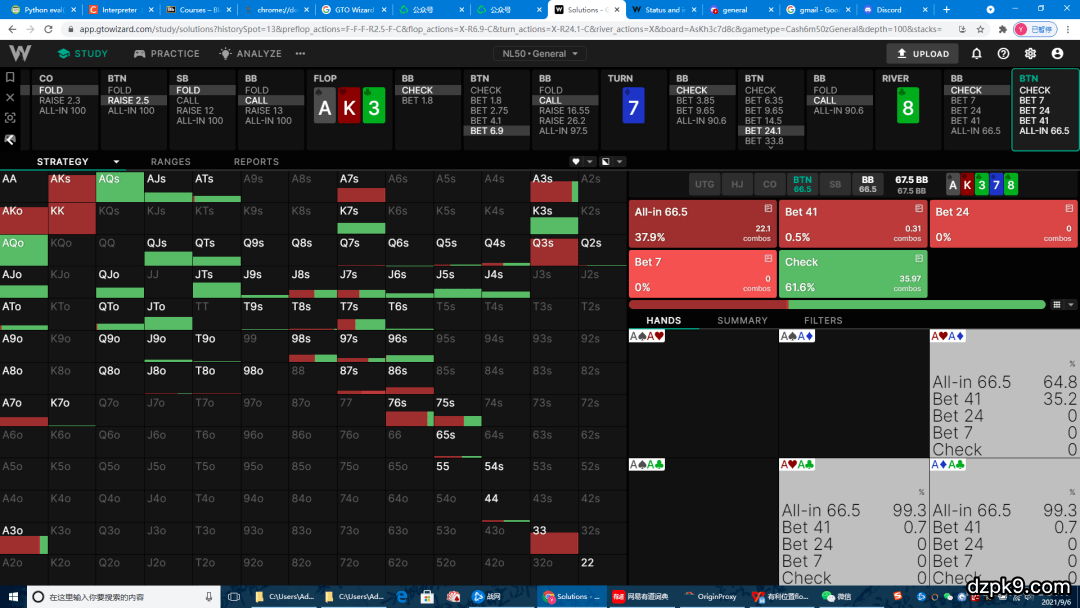This screenshot has height=608, width=1080.
Task: Click the screenshot capture icon in sidebar
Action: [x=10, y=118]
